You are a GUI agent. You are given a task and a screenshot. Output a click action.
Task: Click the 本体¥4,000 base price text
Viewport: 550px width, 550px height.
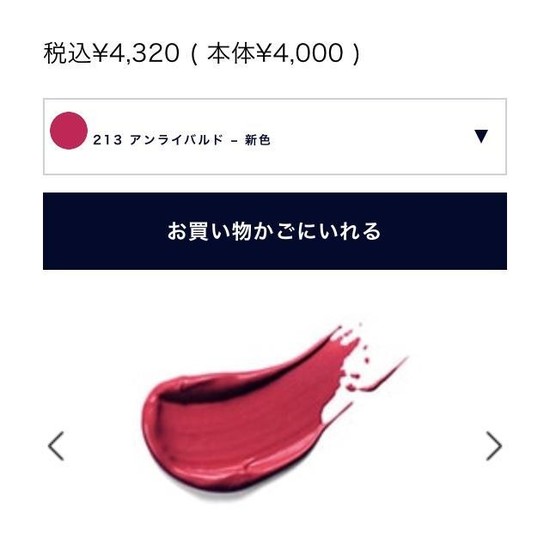coord(275,53)
